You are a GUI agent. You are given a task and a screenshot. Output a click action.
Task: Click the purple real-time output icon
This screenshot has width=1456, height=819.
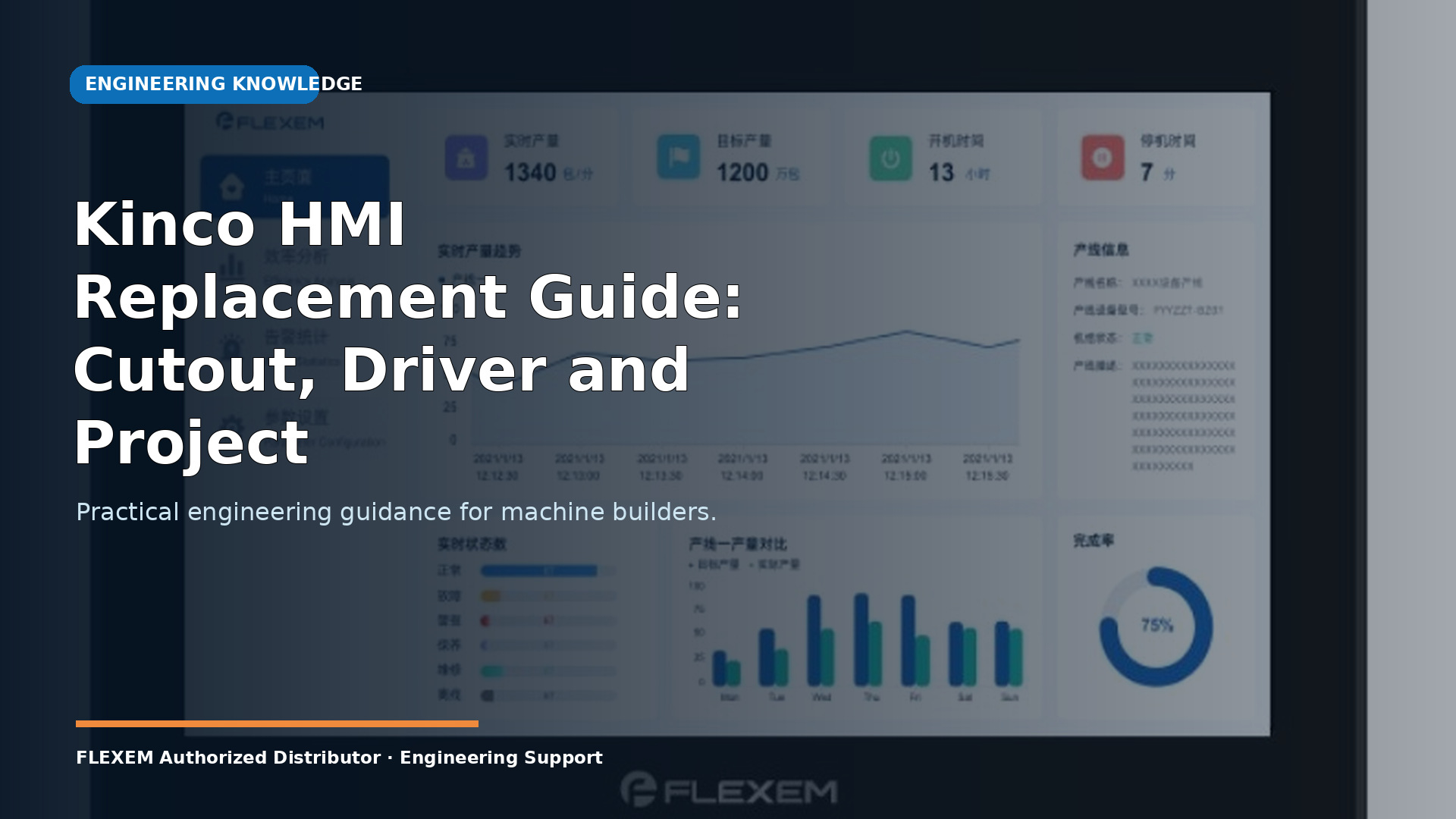466,158
